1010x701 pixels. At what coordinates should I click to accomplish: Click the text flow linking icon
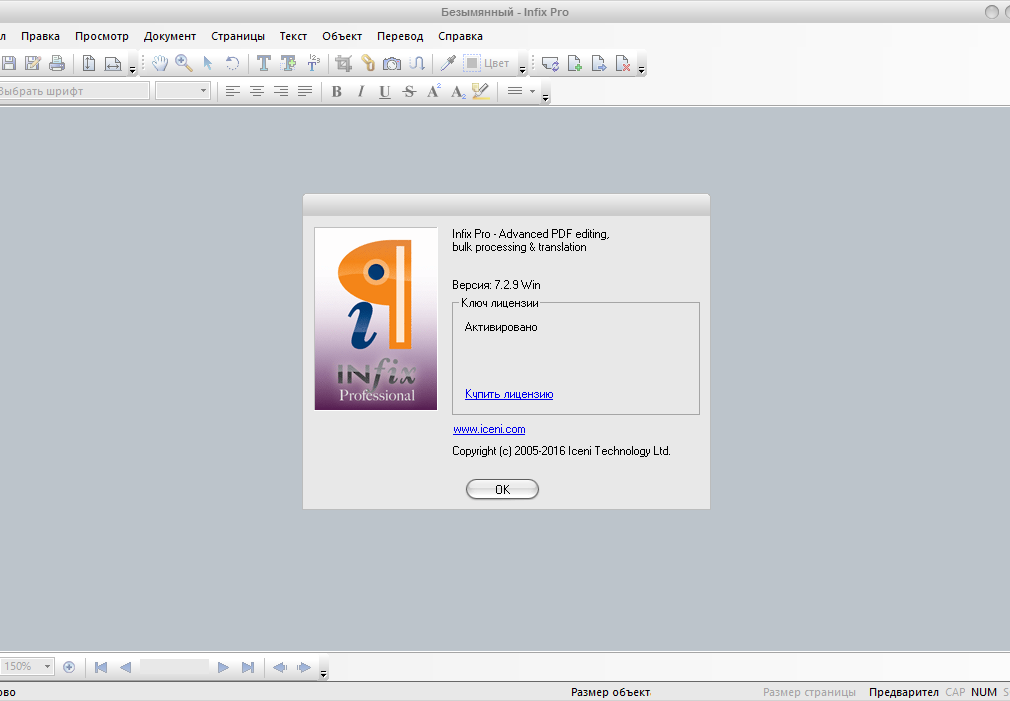(x=417, y=63)
